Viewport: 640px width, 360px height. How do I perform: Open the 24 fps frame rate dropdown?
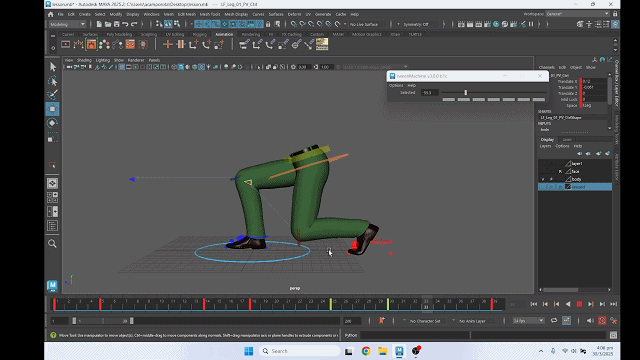pyautogui.click(x=528, y=321)
